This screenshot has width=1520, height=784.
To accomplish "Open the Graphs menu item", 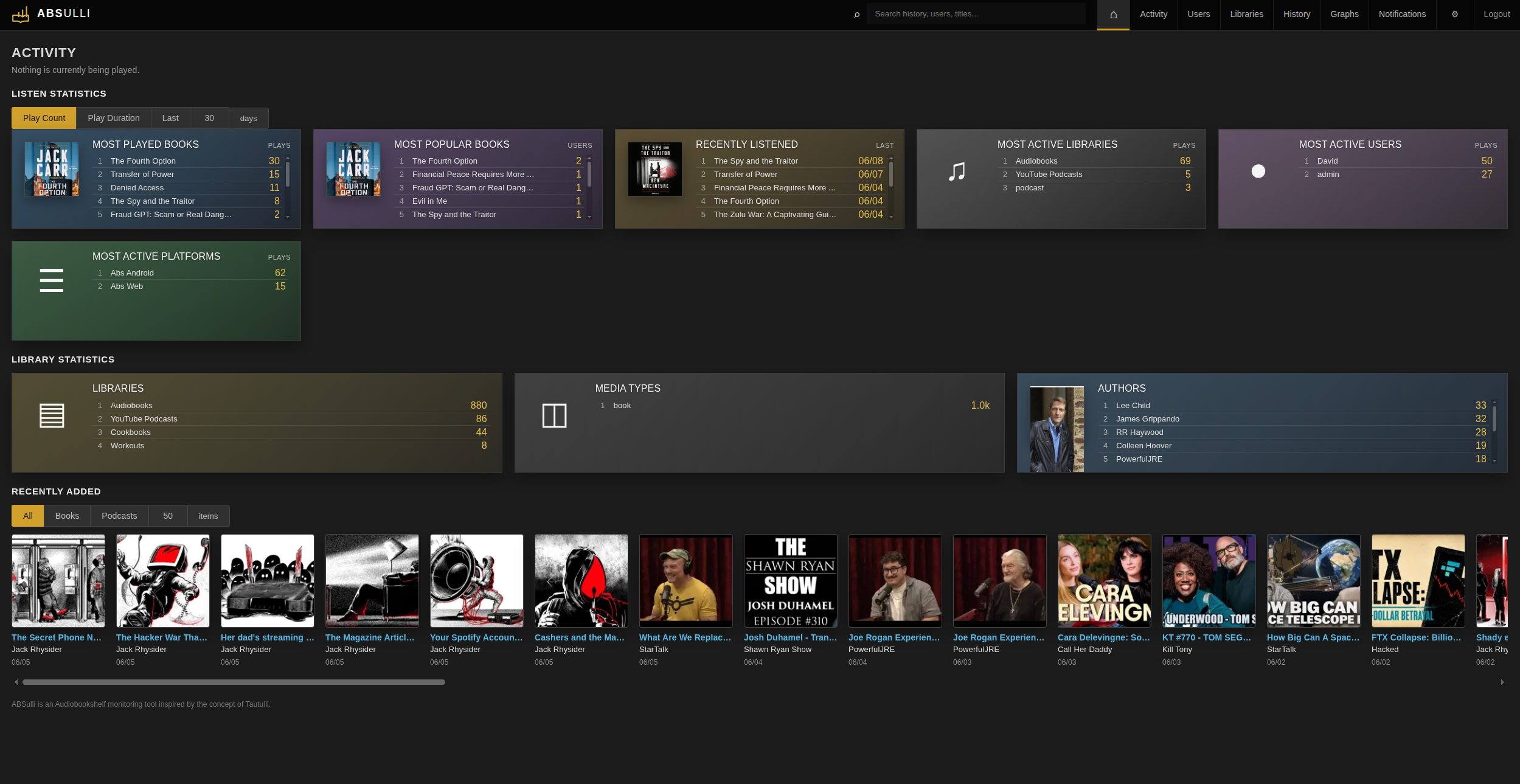I will coord(1344,15).
